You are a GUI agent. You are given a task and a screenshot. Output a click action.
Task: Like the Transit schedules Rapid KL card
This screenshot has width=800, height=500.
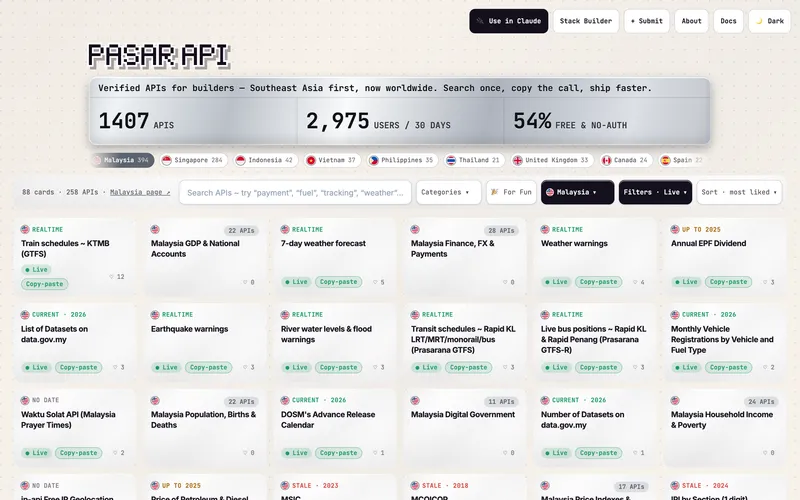509,367
